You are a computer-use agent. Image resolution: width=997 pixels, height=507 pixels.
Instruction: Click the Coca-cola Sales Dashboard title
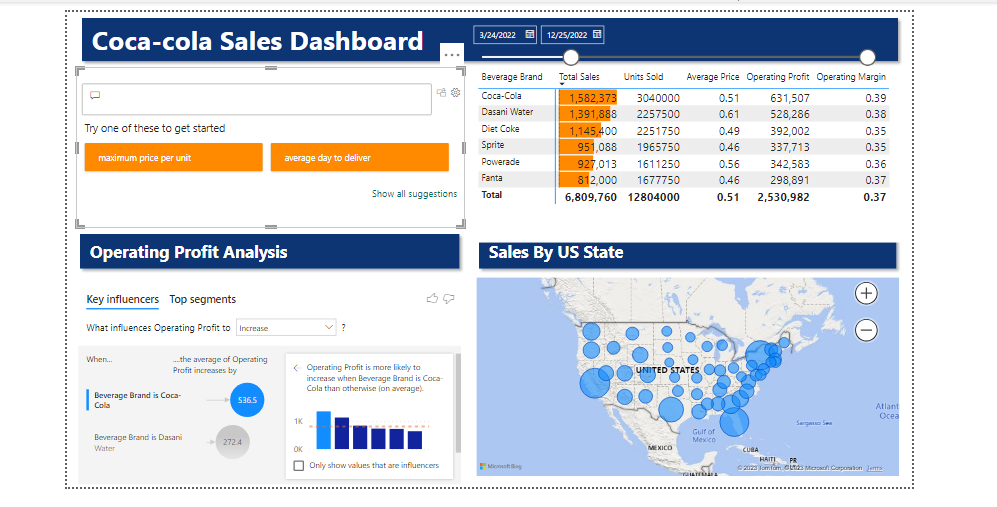[x=258, y=41]
